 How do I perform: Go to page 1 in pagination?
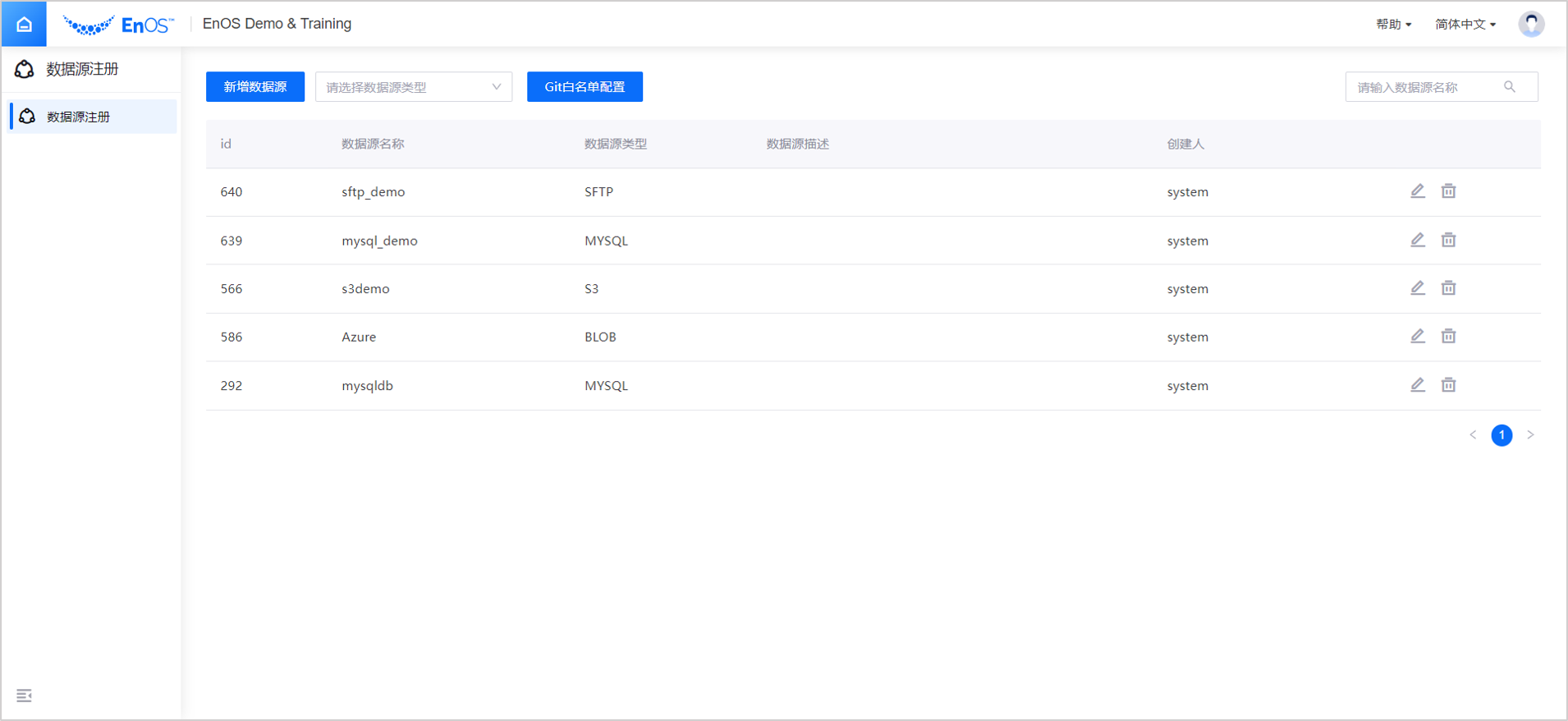click(x=1502, y=434)
